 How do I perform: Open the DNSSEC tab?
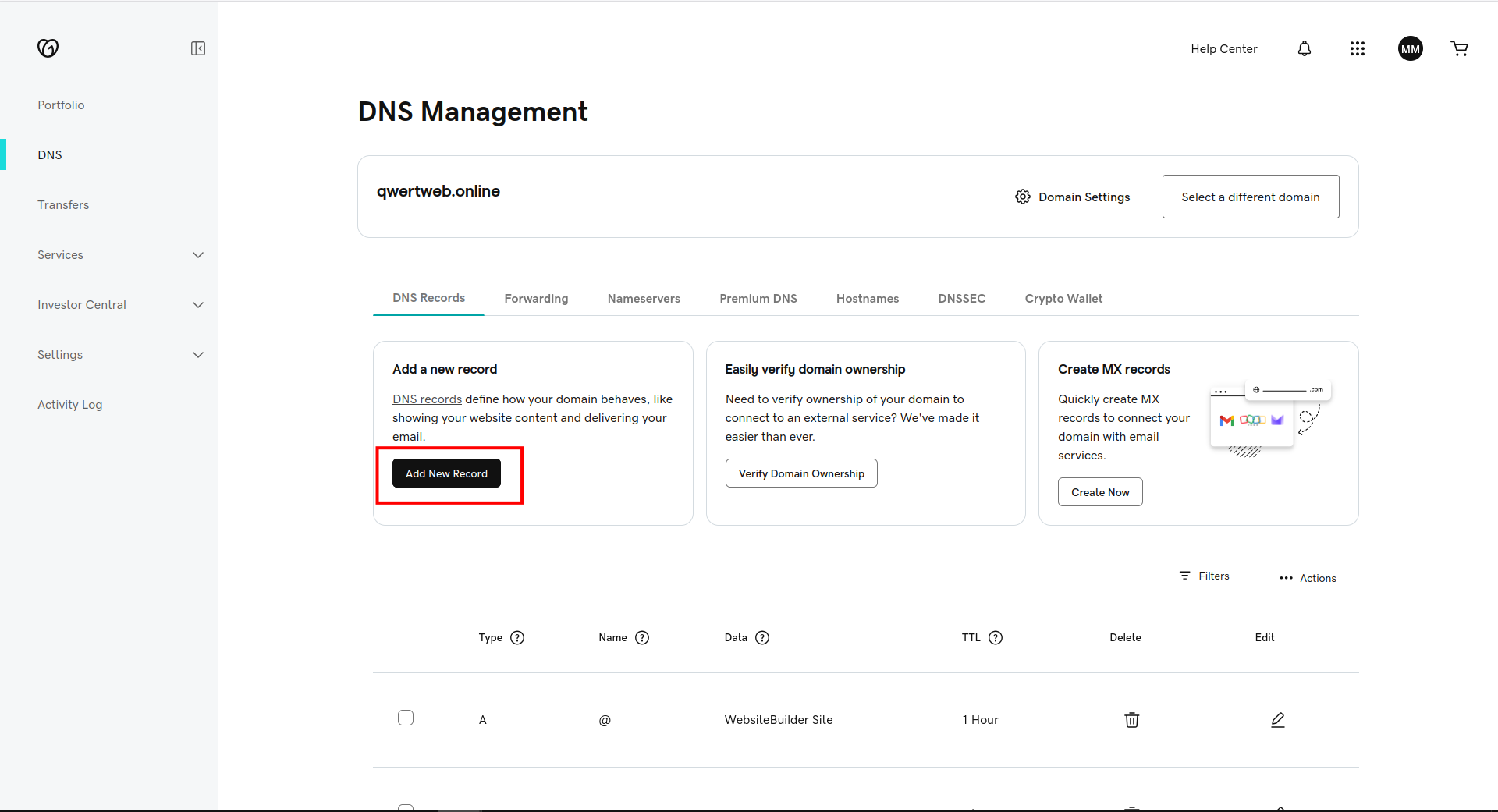click(x=961, y=298)
